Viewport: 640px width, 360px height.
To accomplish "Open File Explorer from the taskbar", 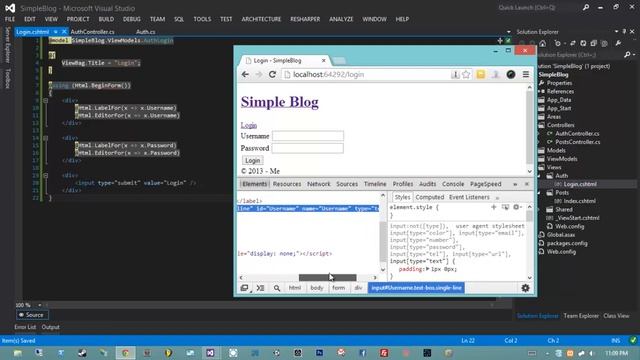I will point(18,353).
